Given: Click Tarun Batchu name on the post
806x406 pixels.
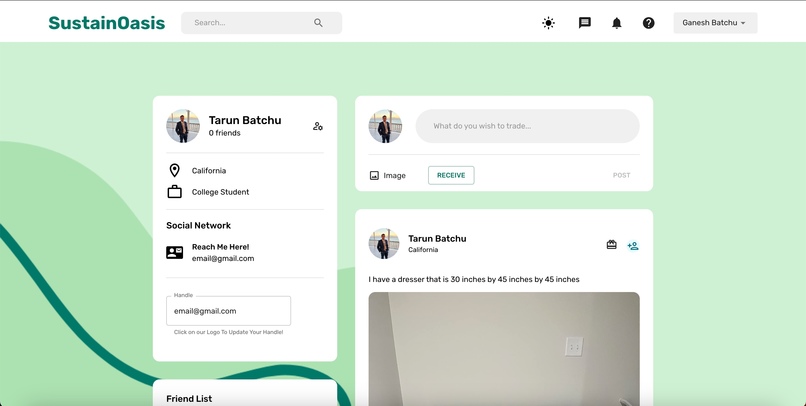Looking at the screenshot, I should (437, 238).
